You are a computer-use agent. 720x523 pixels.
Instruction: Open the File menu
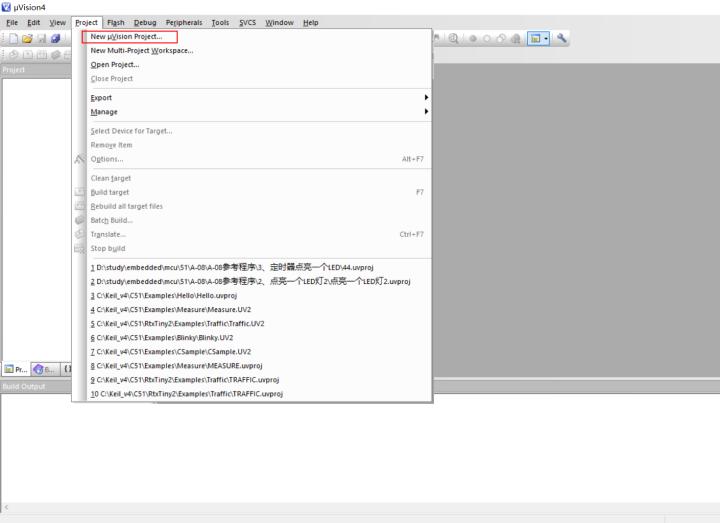click(12, 22)
